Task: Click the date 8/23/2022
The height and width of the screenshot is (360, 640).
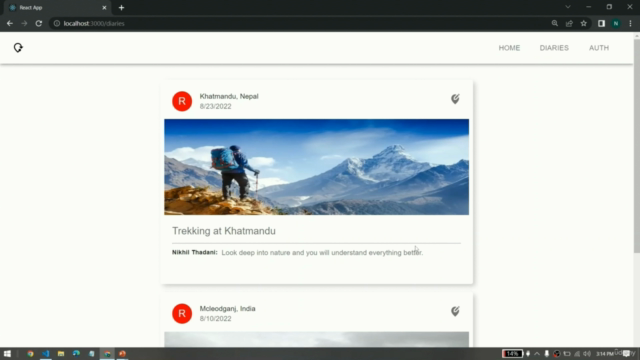Action: pos(216,107)
